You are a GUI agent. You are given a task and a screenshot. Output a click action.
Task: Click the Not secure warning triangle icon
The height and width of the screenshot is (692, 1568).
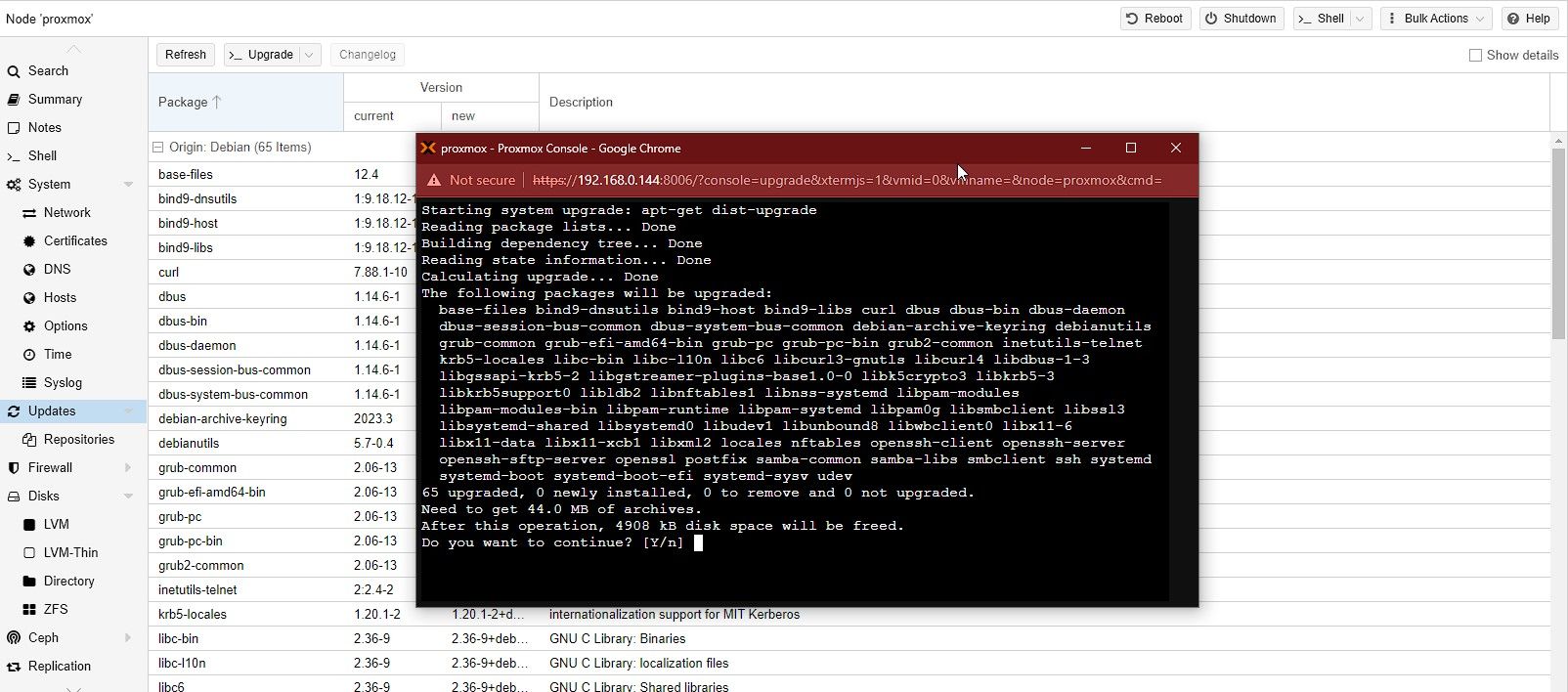[x=435, y=180]
